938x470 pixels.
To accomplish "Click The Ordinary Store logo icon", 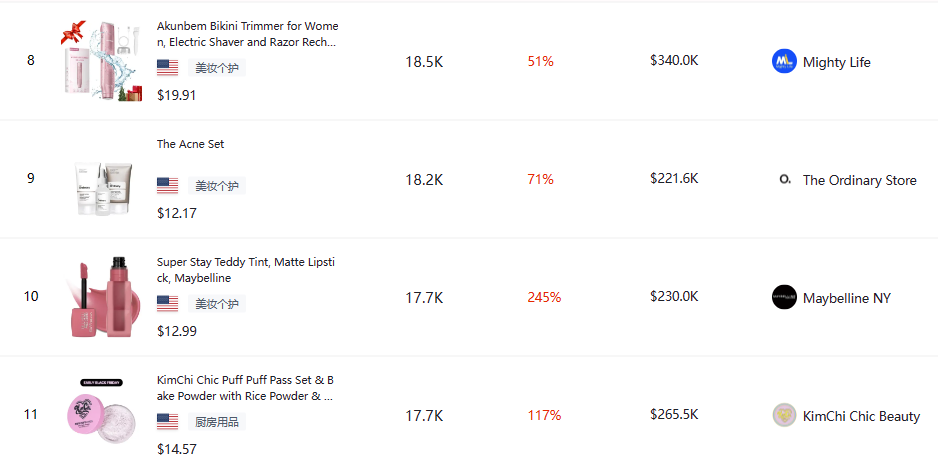I will click(784, 179).
